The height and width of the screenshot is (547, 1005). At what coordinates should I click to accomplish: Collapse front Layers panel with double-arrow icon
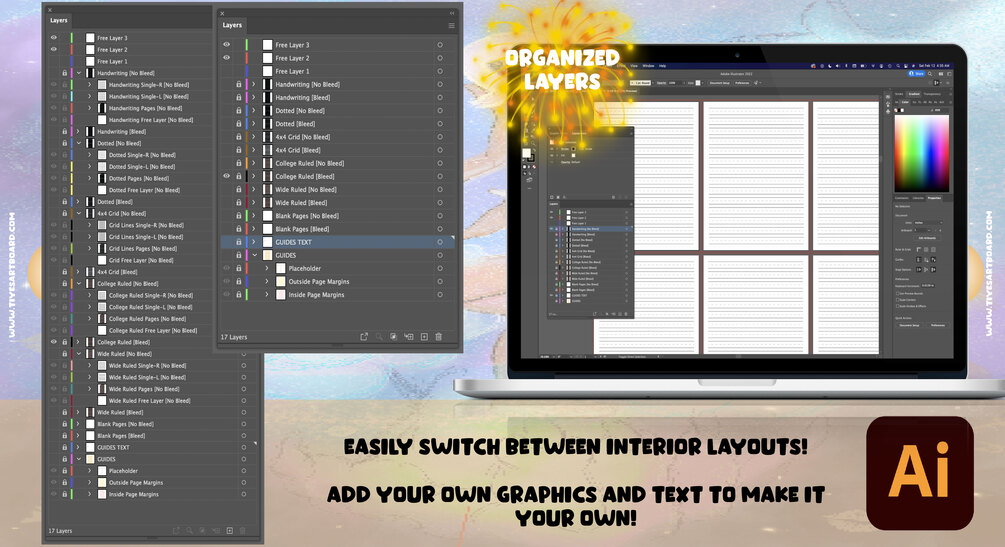click(x=452, y=13)
